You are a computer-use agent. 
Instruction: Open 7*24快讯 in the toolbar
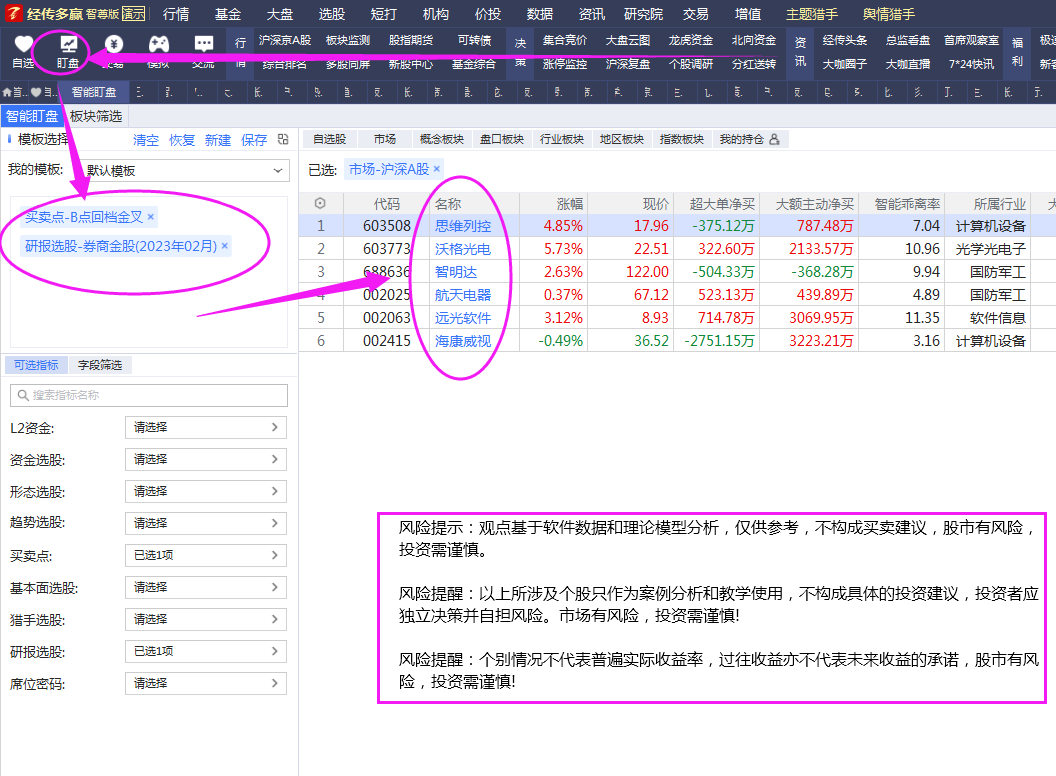click(971, 64)
